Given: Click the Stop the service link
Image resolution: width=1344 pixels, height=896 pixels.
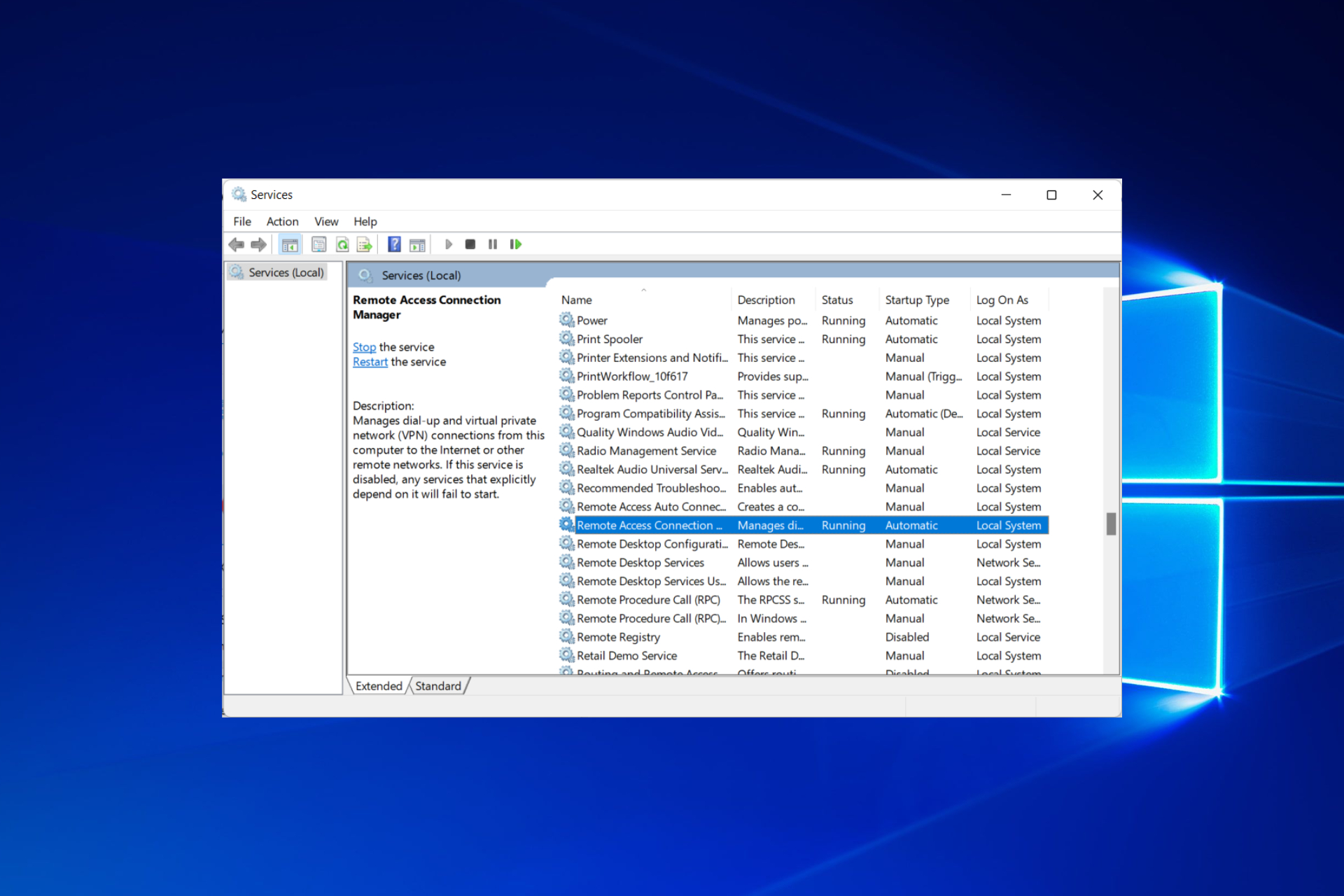Looking at the screenshot, I should (x=364, y=347).
